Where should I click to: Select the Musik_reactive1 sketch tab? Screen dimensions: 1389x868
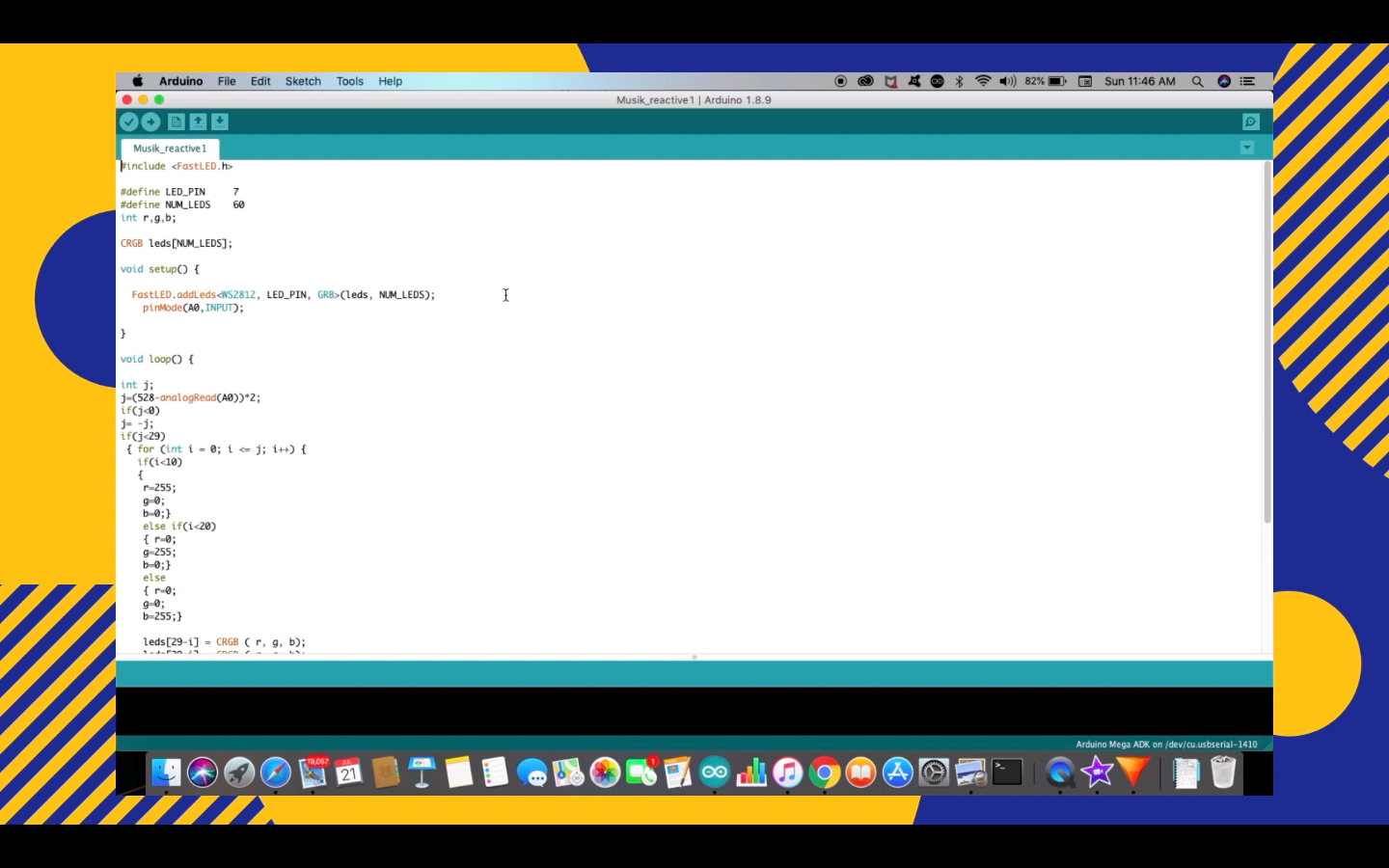(x=170, y=149)
